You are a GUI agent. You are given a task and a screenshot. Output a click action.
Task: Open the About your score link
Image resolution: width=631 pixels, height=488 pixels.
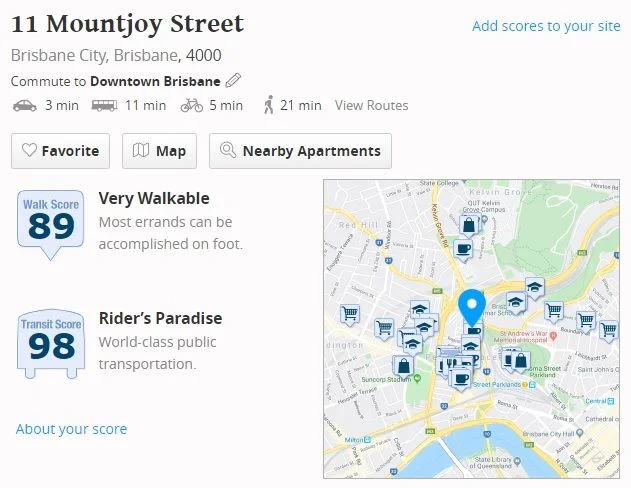[x=71, y=429]
